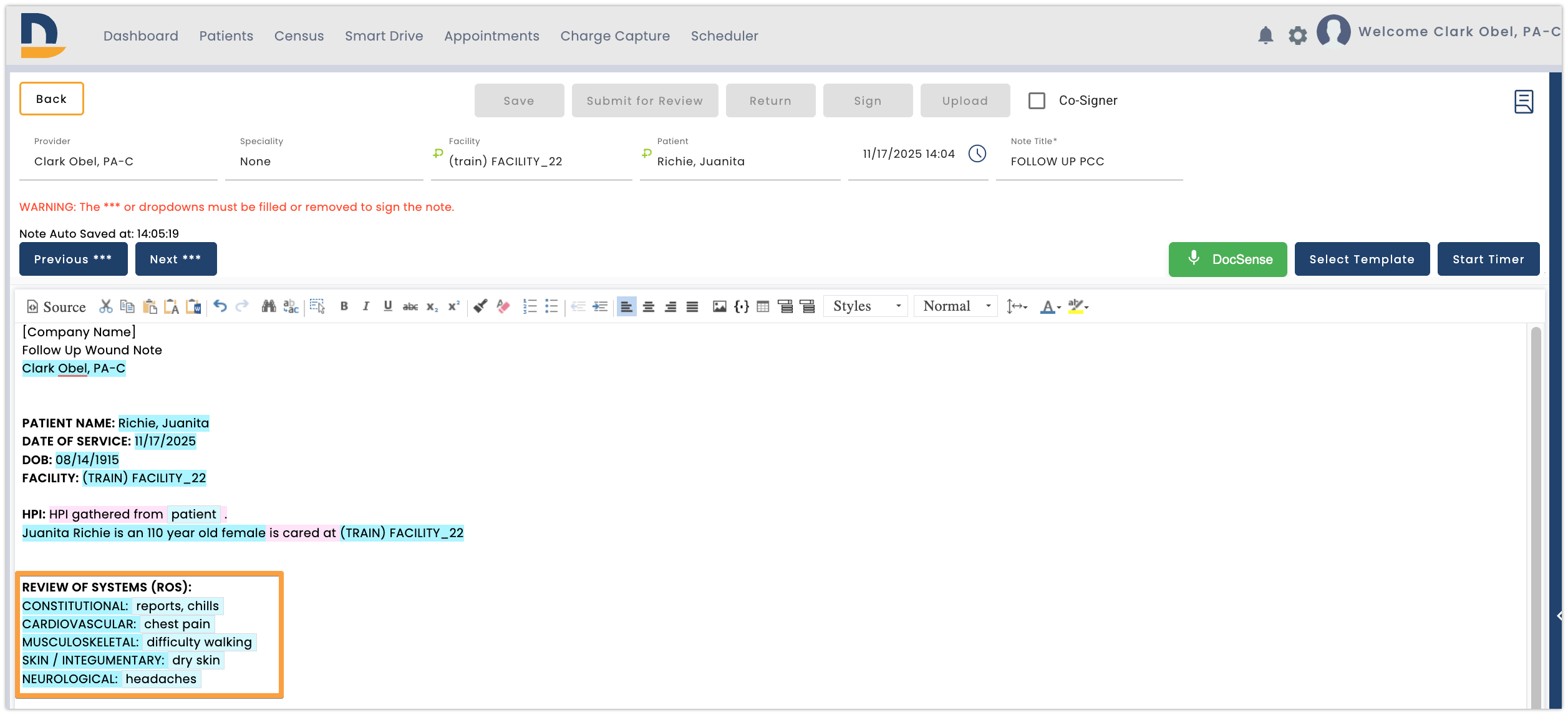Open Smart Drive
Viewport: 1568px width, 715px height.
click(384, 36)
